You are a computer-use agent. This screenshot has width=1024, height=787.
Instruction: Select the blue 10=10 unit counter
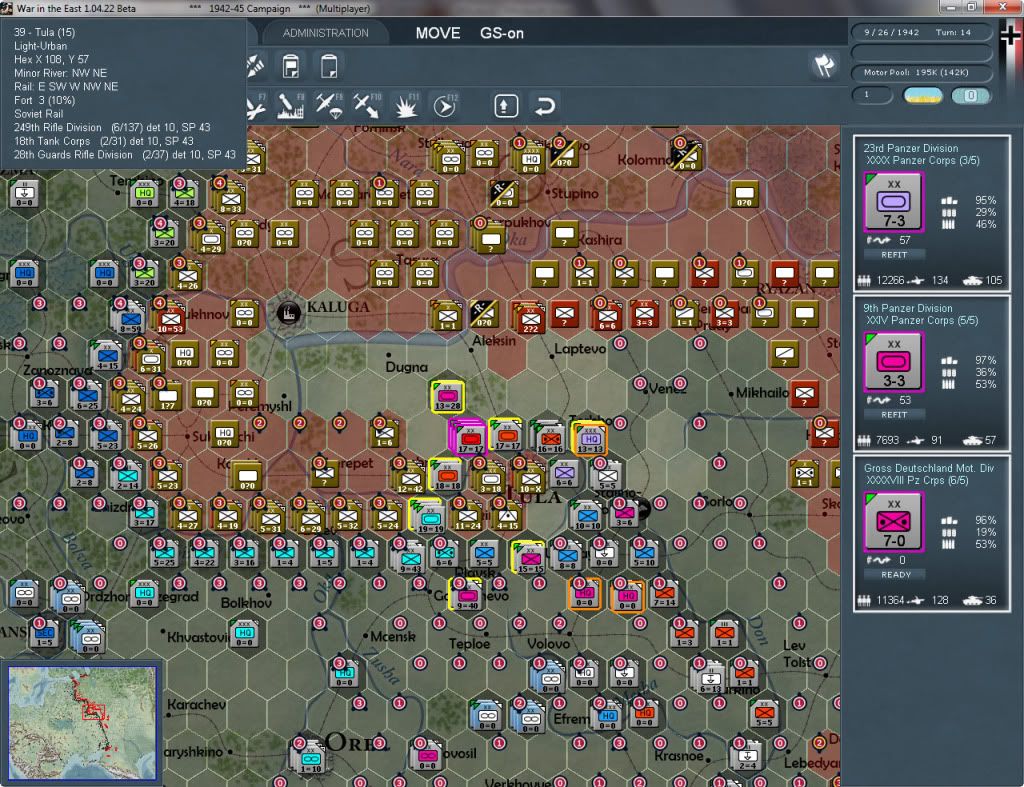click(586, 516)
